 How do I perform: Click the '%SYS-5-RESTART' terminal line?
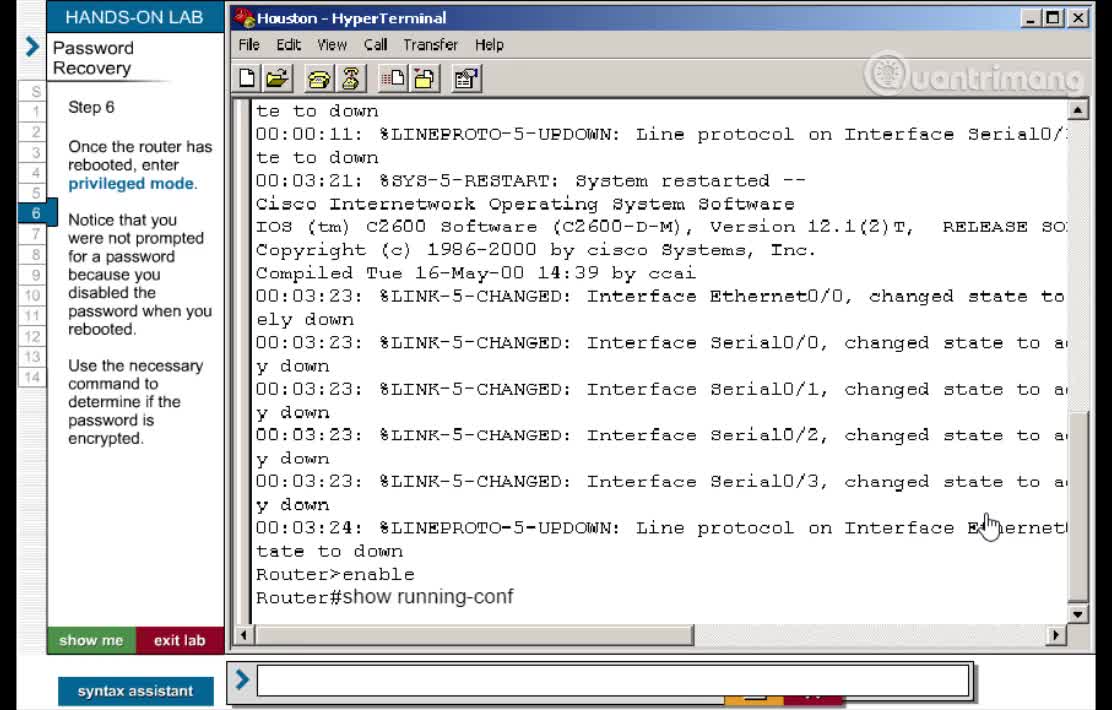click(x=530, y=181)
